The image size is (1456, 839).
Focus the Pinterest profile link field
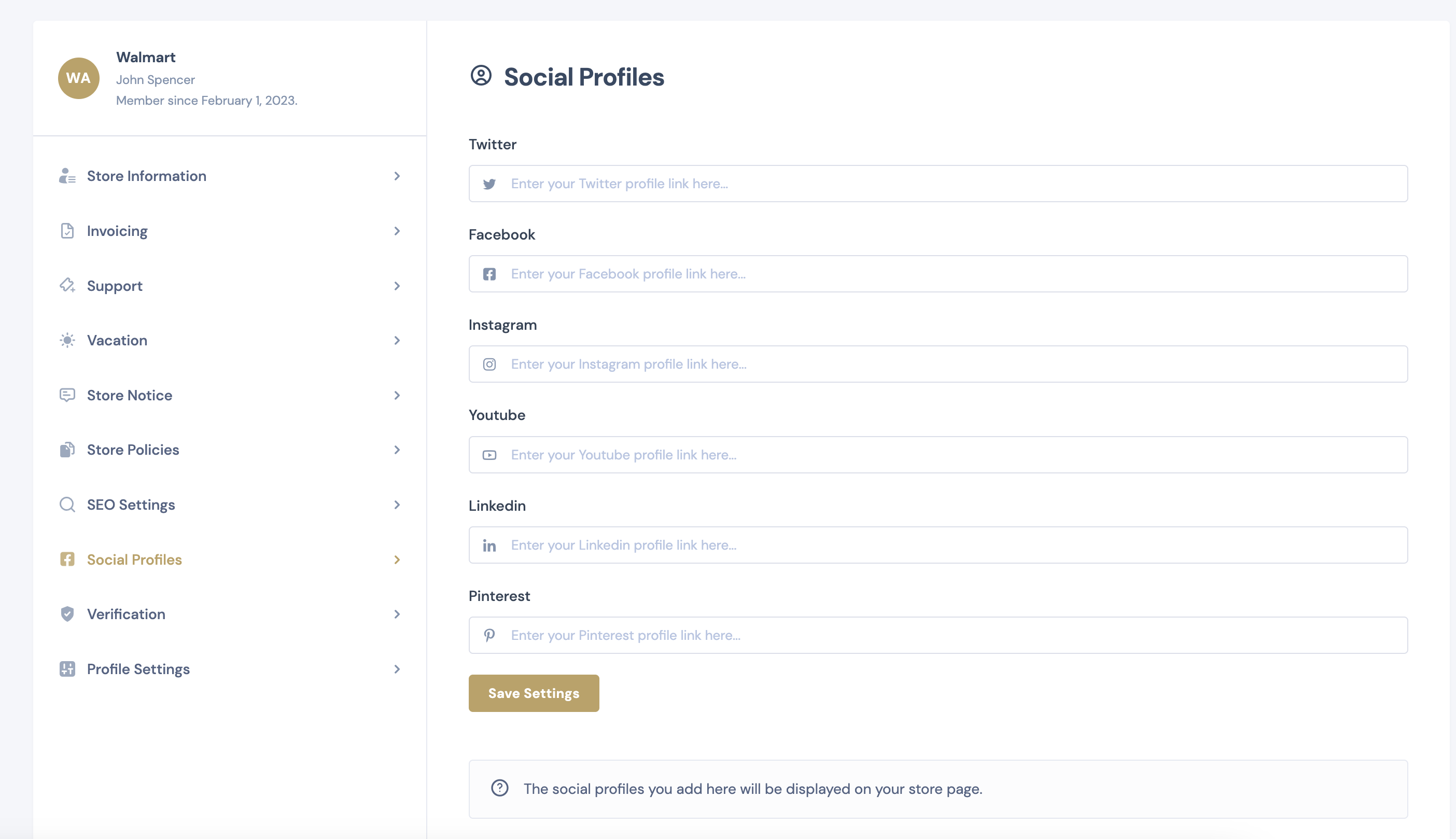(938, 636)
